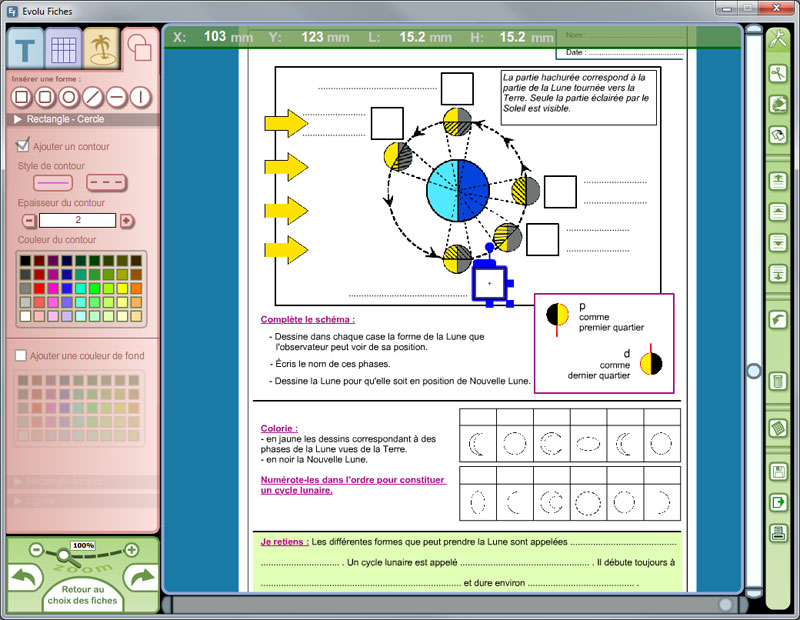Insert a square rectangle shape
Screen dimensions: 800x620
pos(21,97)
